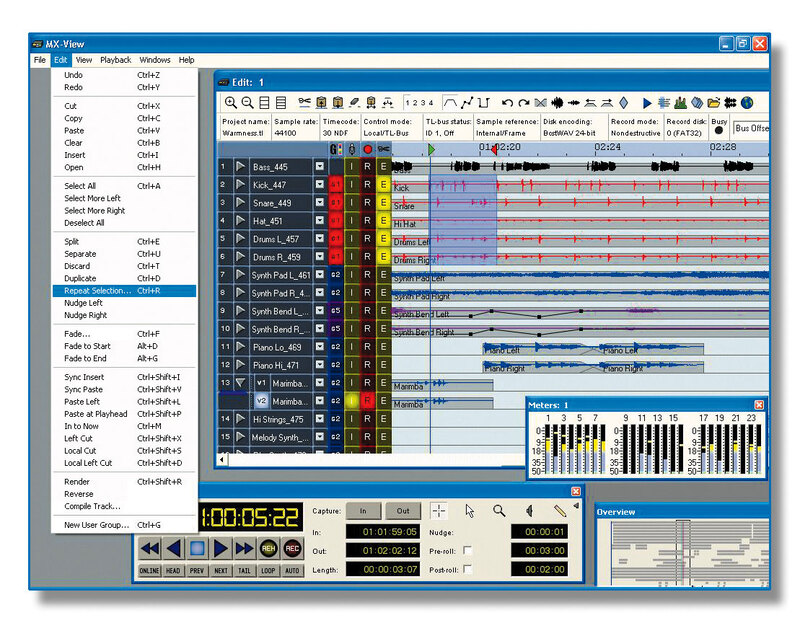Click the ONLINE transport button

coord(149,570)
